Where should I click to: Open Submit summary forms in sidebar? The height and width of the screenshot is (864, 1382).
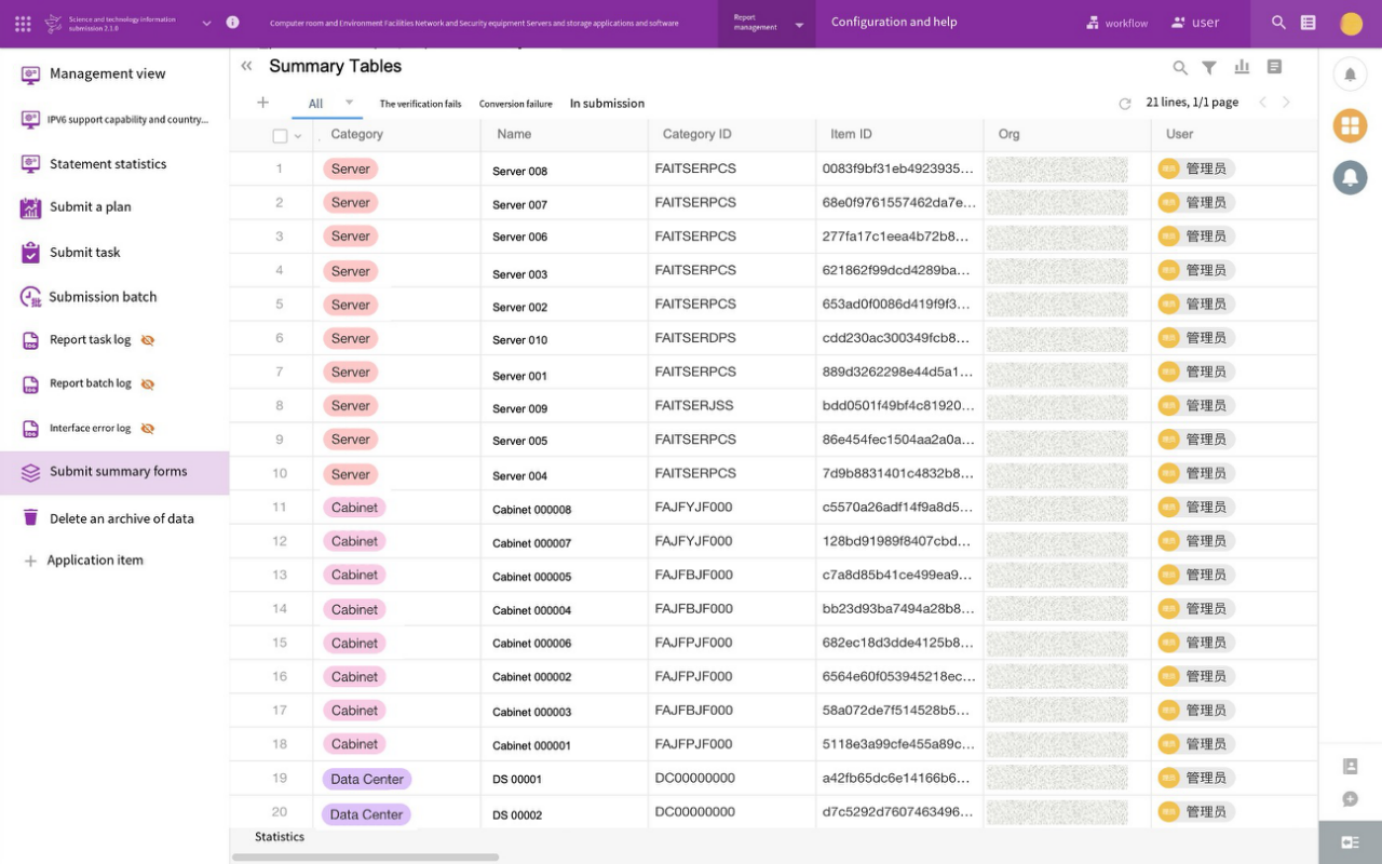[114, 472]
